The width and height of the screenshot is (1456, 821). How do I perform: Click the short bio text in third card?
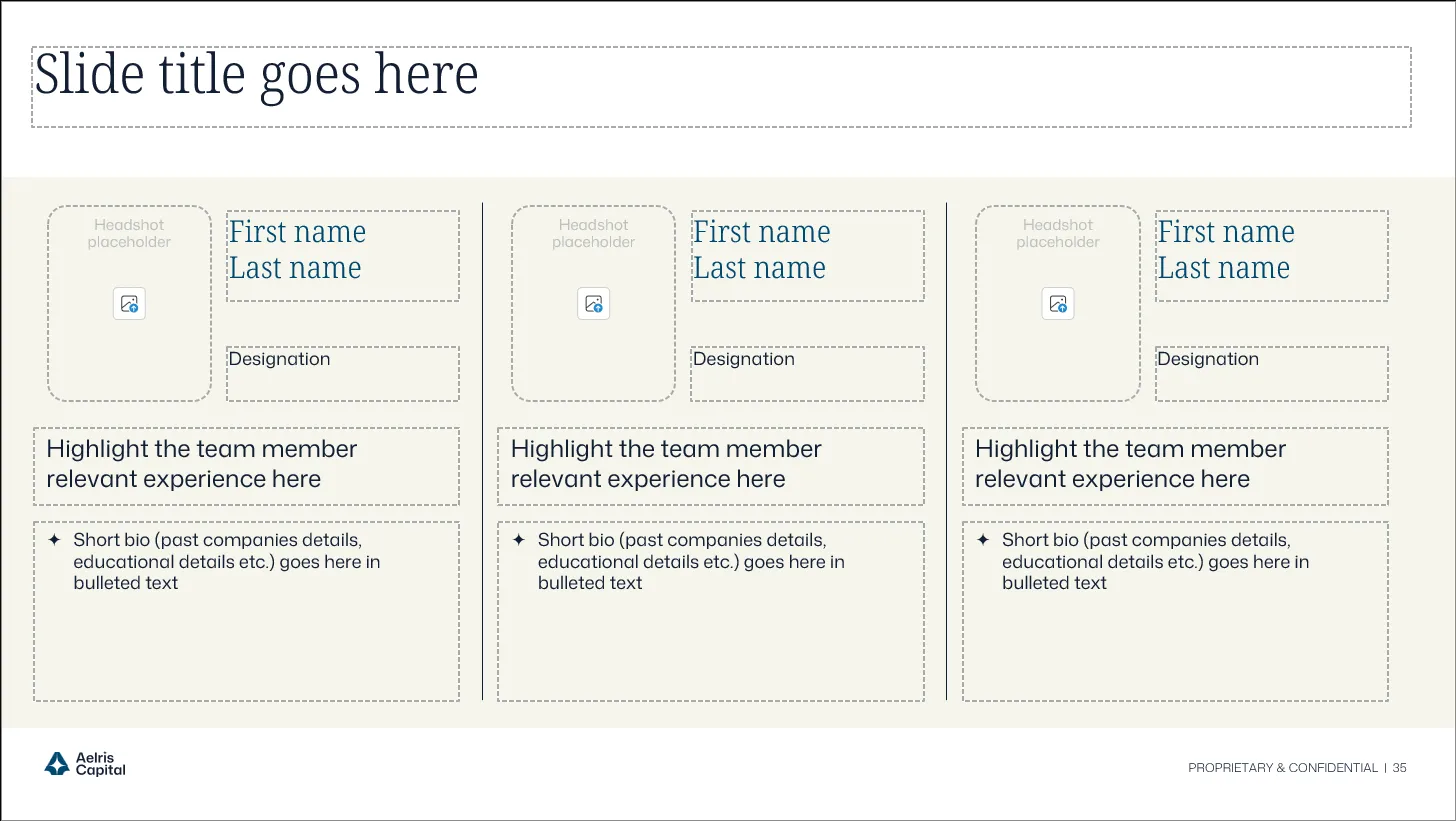(1155, 562)
